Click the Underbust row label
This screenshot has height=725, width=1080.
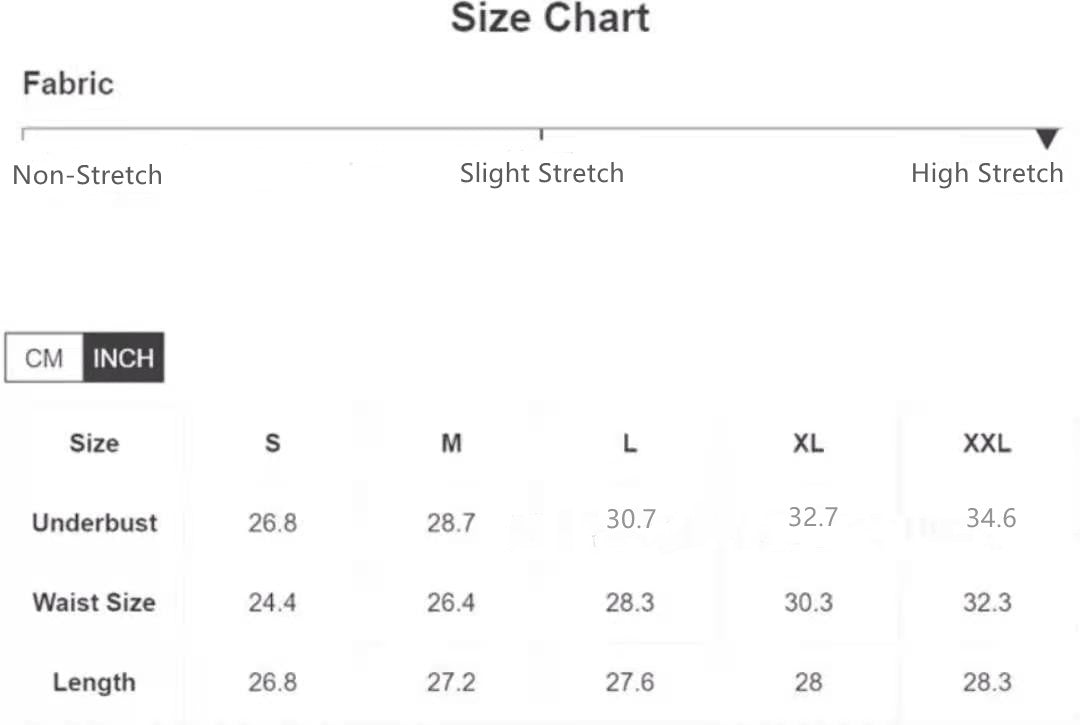tap(94, 522)
